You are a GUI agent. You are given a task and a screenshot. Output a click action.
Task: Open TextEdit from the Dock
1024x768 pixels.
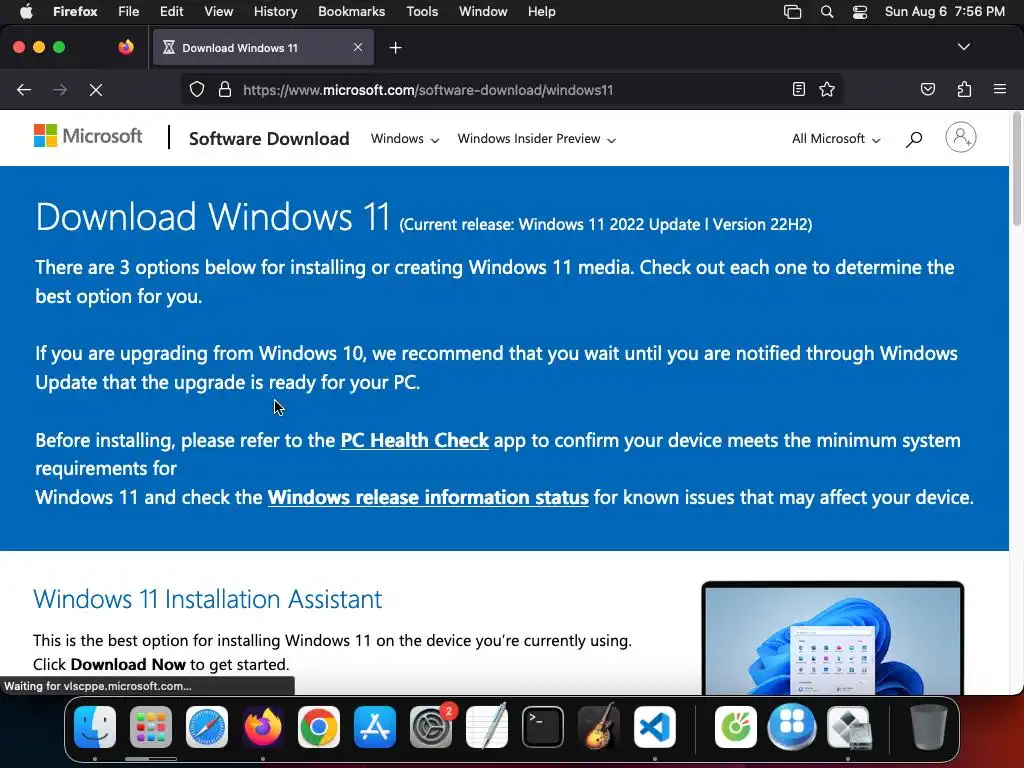point(487,727)
